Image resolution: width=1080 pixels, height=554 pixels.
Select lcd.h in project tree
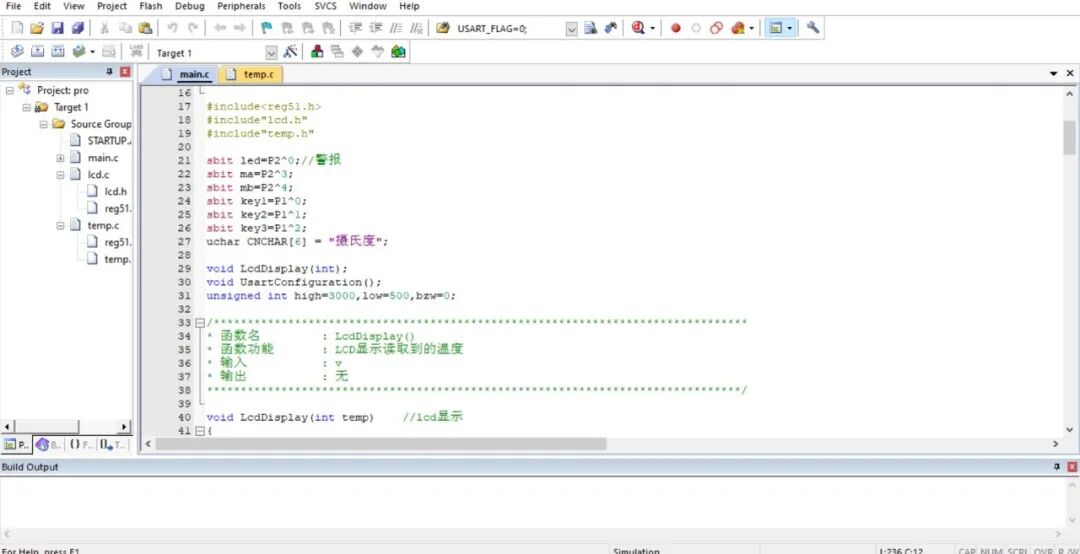107,192
